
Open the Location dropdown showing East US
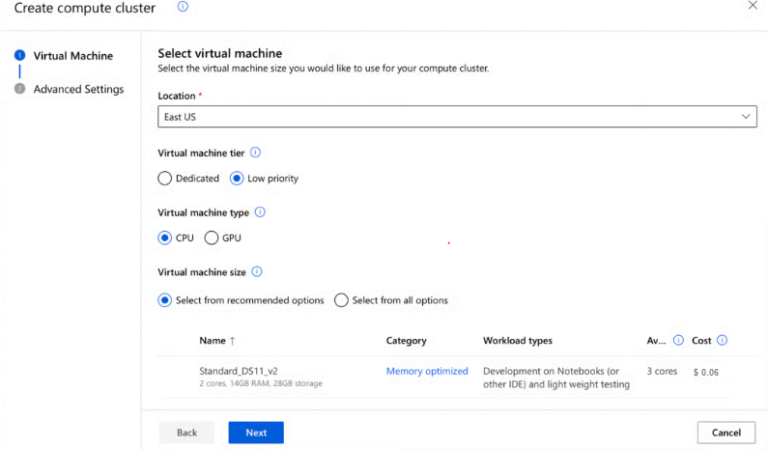click(457, 117)
